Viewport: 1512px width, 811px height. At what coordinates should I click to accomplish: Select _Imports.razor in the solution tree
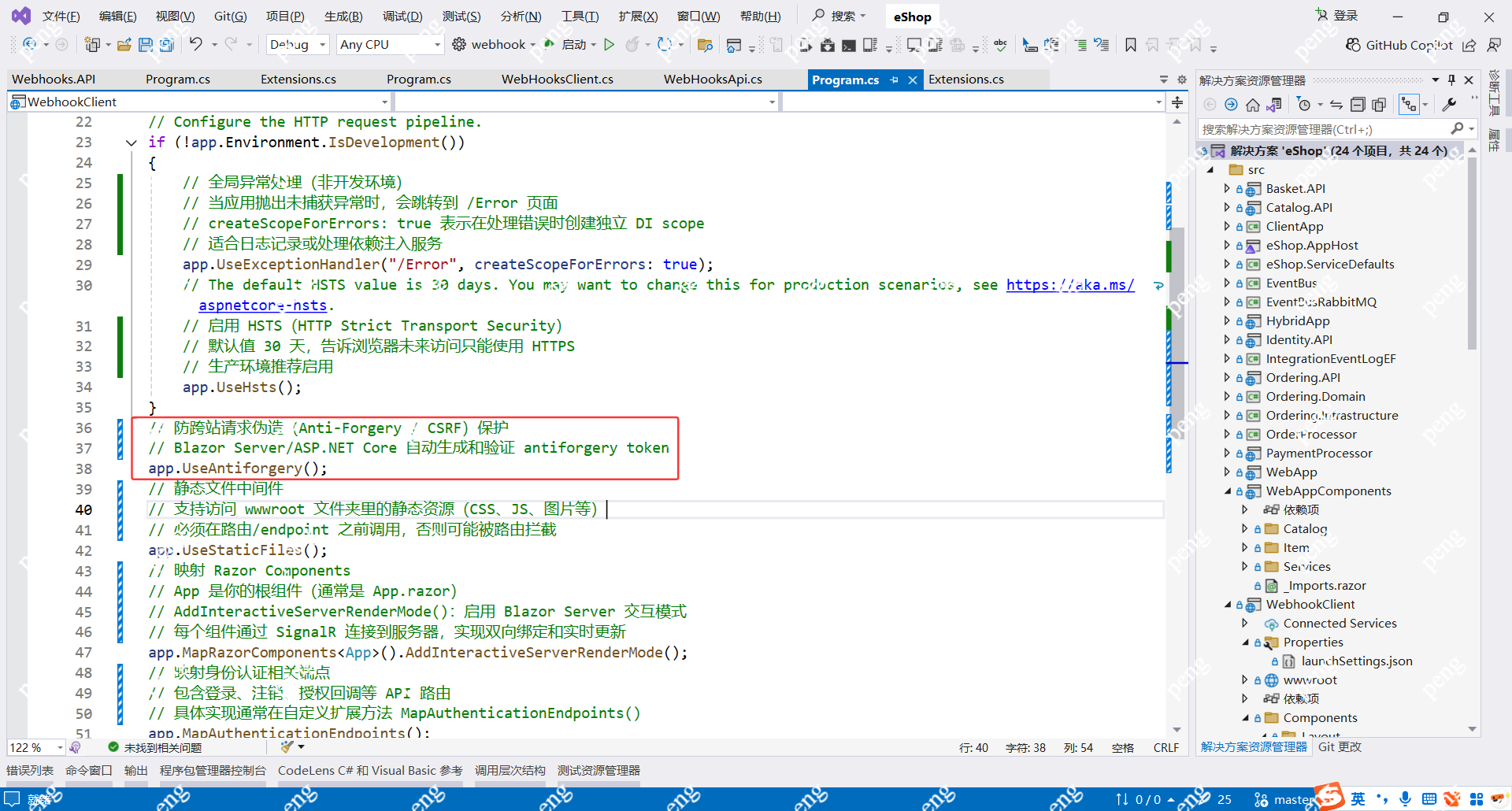(x=1325, y=586)
